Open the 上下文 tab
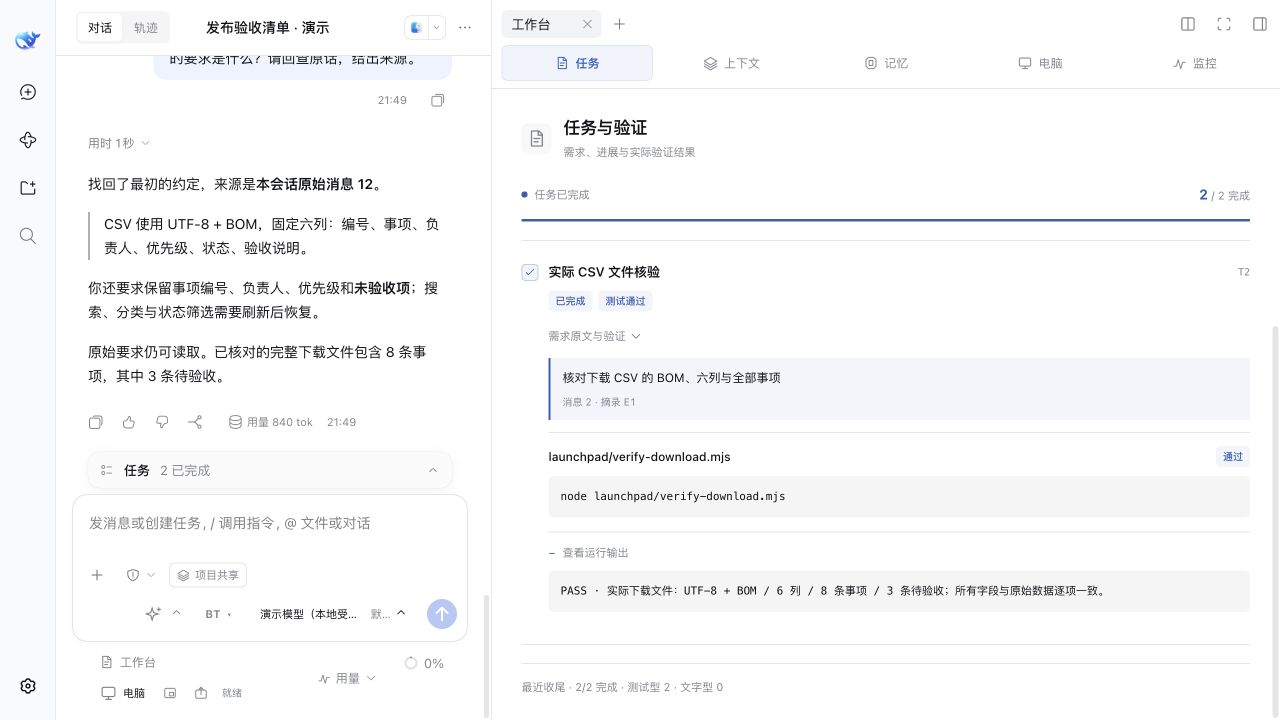This screenshot has height=720, width=1280. click(x=731, y=63)
